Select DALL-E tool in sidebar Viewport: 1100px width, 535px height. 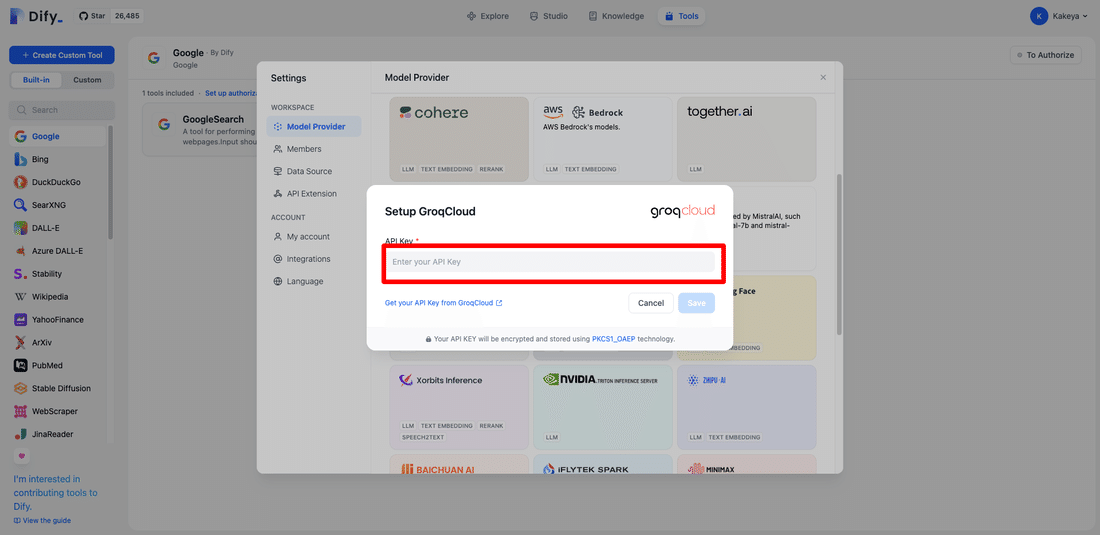tap(58, 228)
